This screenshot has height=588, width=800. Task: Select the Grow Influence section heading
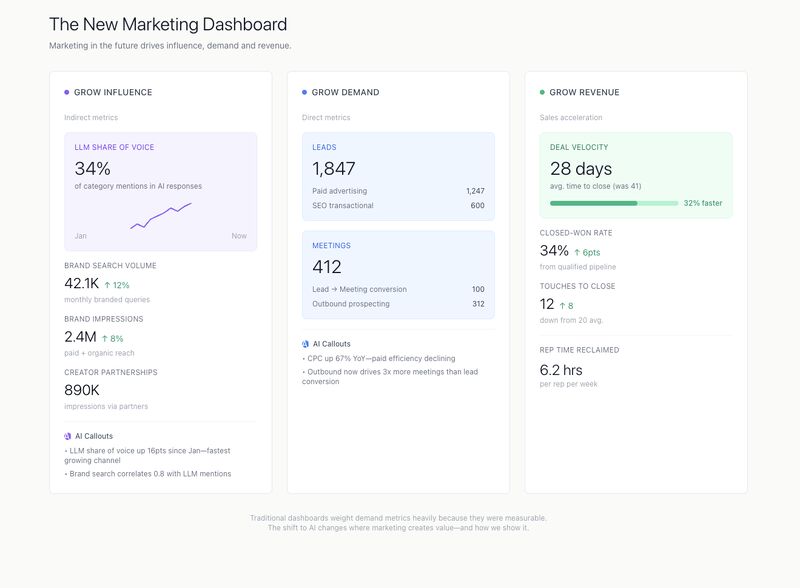[x=113, y=92]
